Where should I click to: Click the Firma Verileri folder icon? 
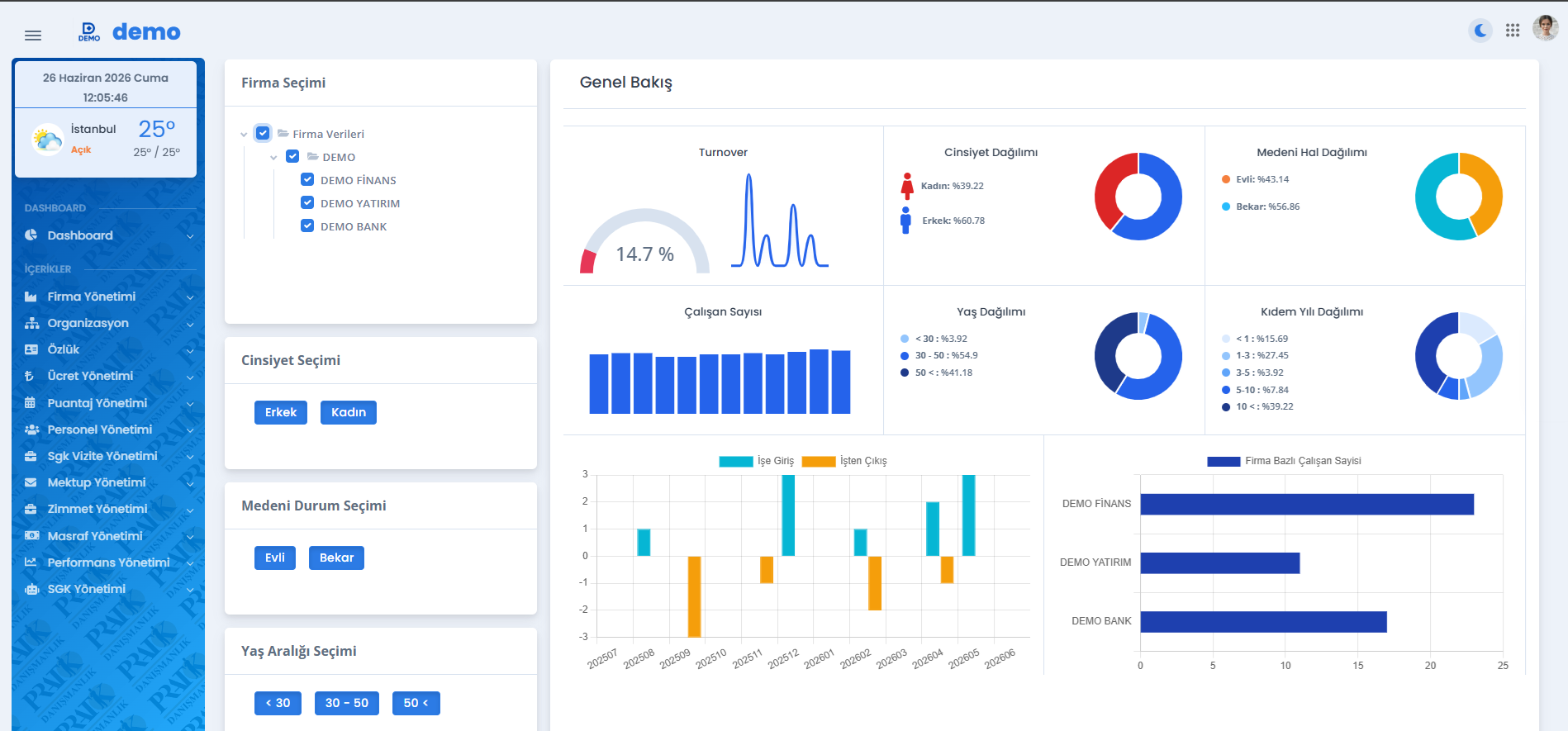(x=283, y=133)
